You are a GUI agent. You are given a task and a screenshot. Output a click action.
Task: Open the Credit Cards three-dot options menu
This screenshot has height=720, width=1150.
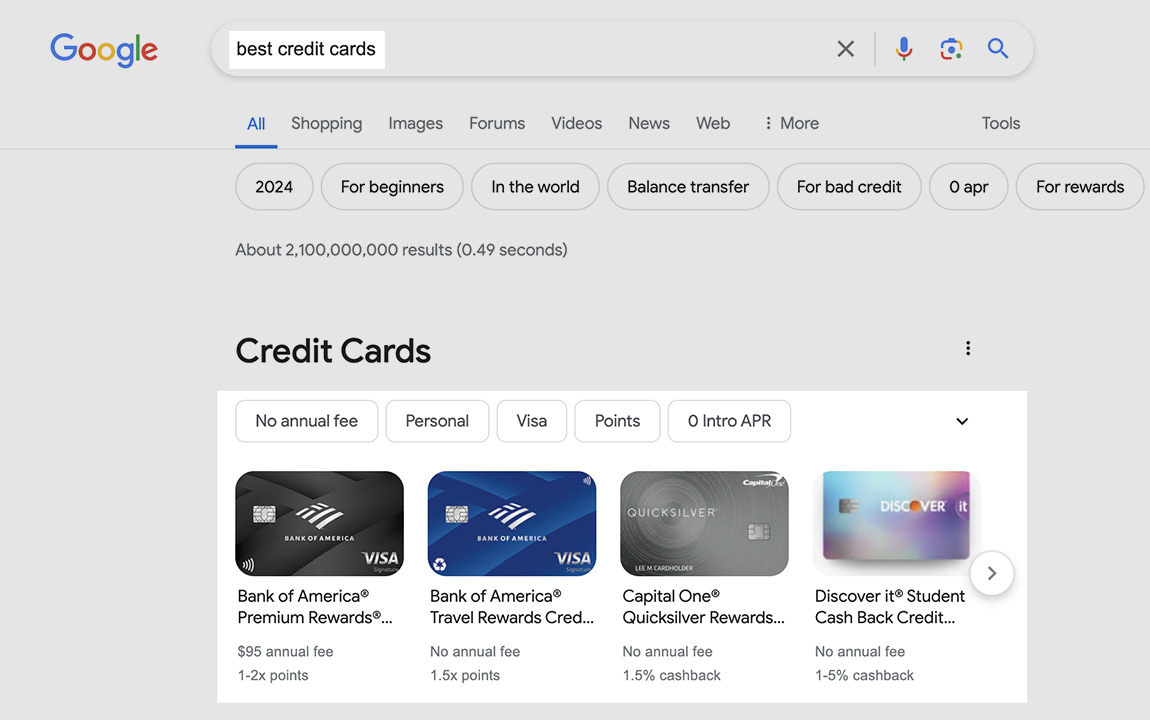pos(968,348)
